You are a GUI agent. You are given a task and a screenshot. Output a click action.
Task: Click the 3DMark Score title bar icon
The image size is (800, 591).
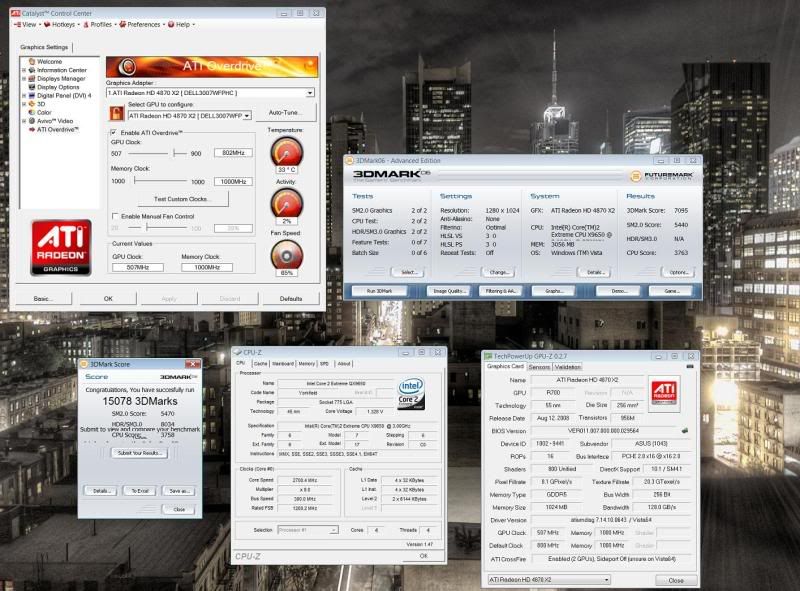pyautogui.click(x=84, y=364)
